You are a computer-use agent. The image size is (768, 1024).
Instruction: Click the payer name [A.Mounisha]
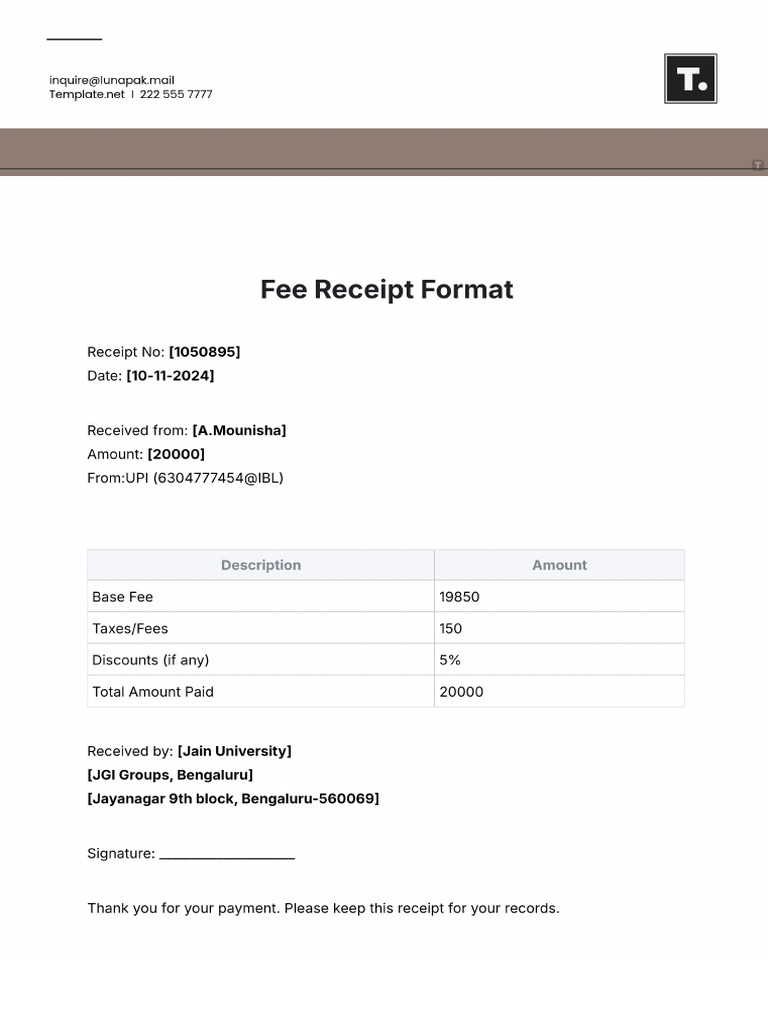click(239, 430)
